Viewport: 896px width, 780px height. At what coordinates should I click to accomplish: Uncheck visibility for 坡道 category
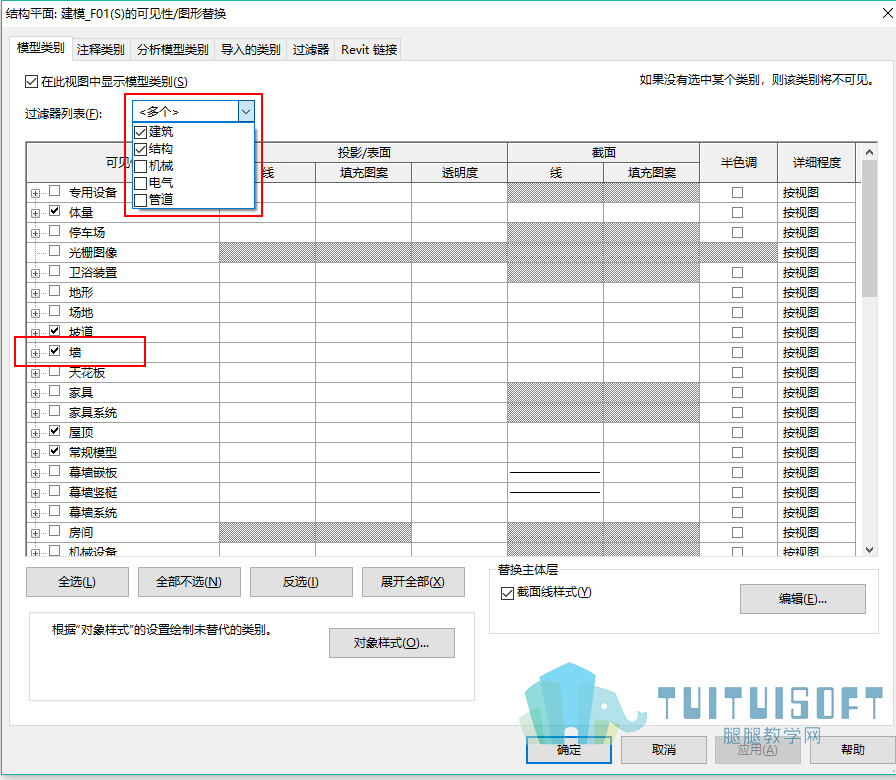point(55,330)
